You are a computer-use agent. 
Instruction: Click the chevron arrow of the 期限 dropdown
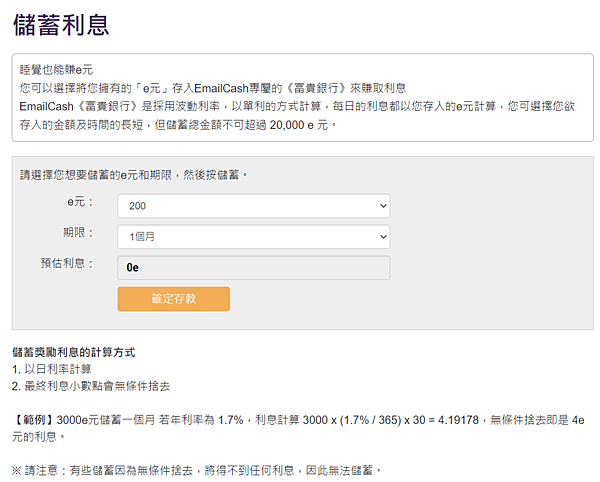click(383, 237)
